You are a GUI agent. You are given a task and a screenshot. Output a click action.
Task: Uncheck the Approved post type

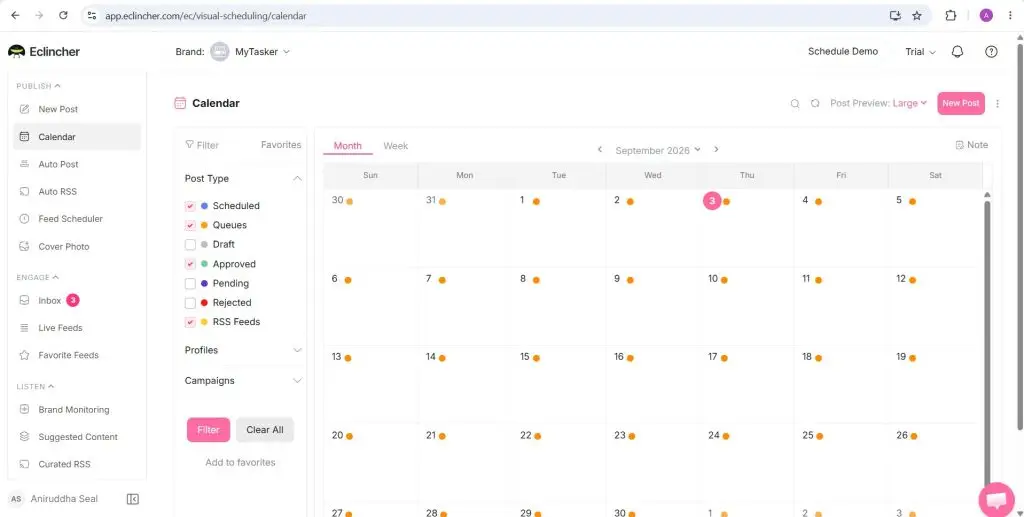click(x=190, y=264)
